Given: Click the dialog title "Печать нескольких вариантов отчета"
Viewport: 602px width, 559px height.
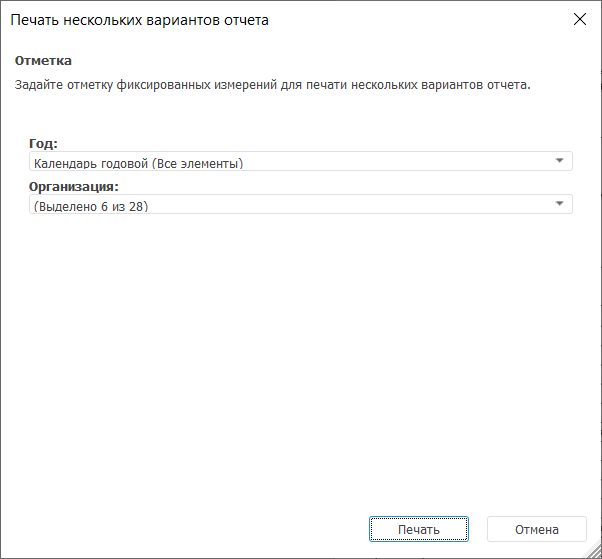Looking at the screenshot, I should coord(139,20).
